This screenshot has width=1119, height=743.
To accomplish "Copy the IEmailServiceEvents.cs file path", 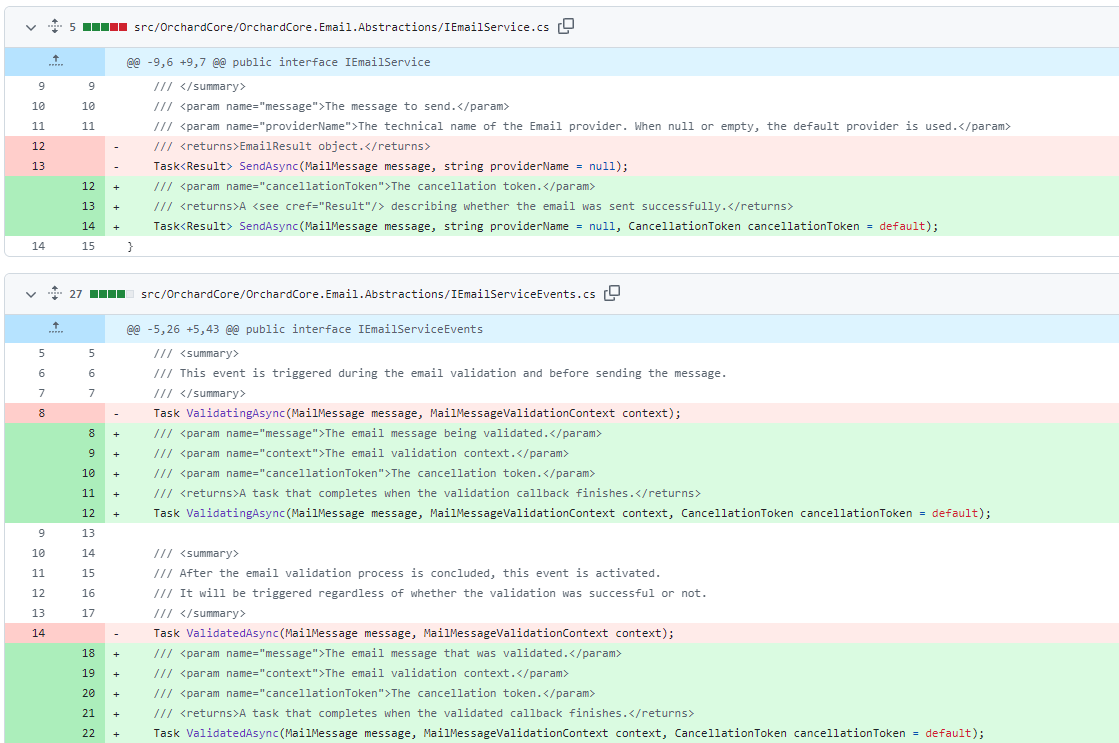I will 612,293.
